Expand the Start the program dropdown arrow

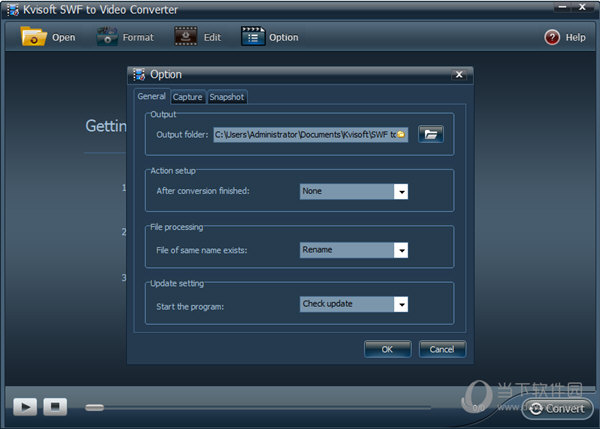[401, 305]
